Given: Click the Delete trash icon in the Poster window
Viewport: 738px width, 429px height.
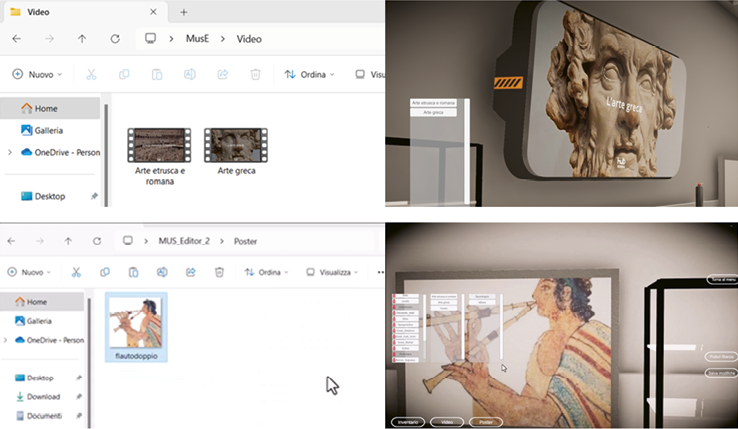Looking at the screenshot, I should (219, 272).
